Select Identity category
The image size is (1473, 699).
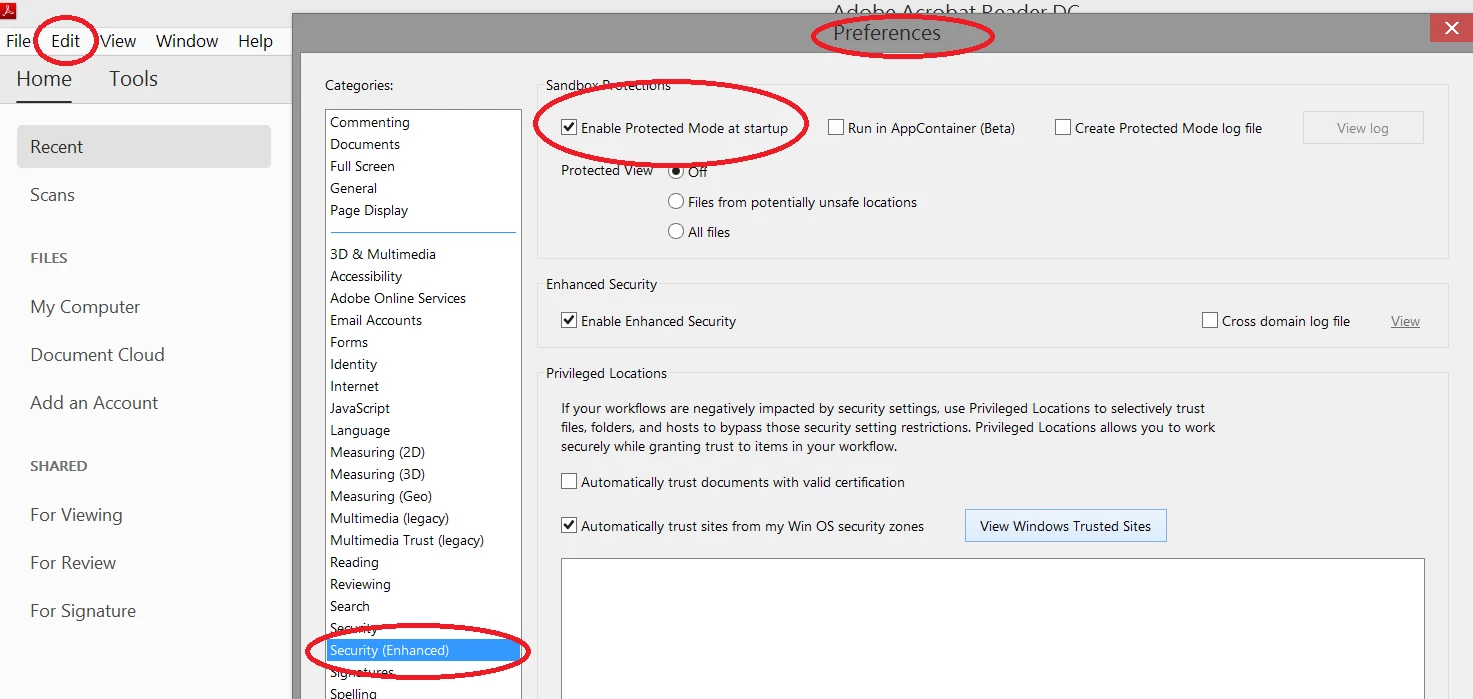pos(354,364)
